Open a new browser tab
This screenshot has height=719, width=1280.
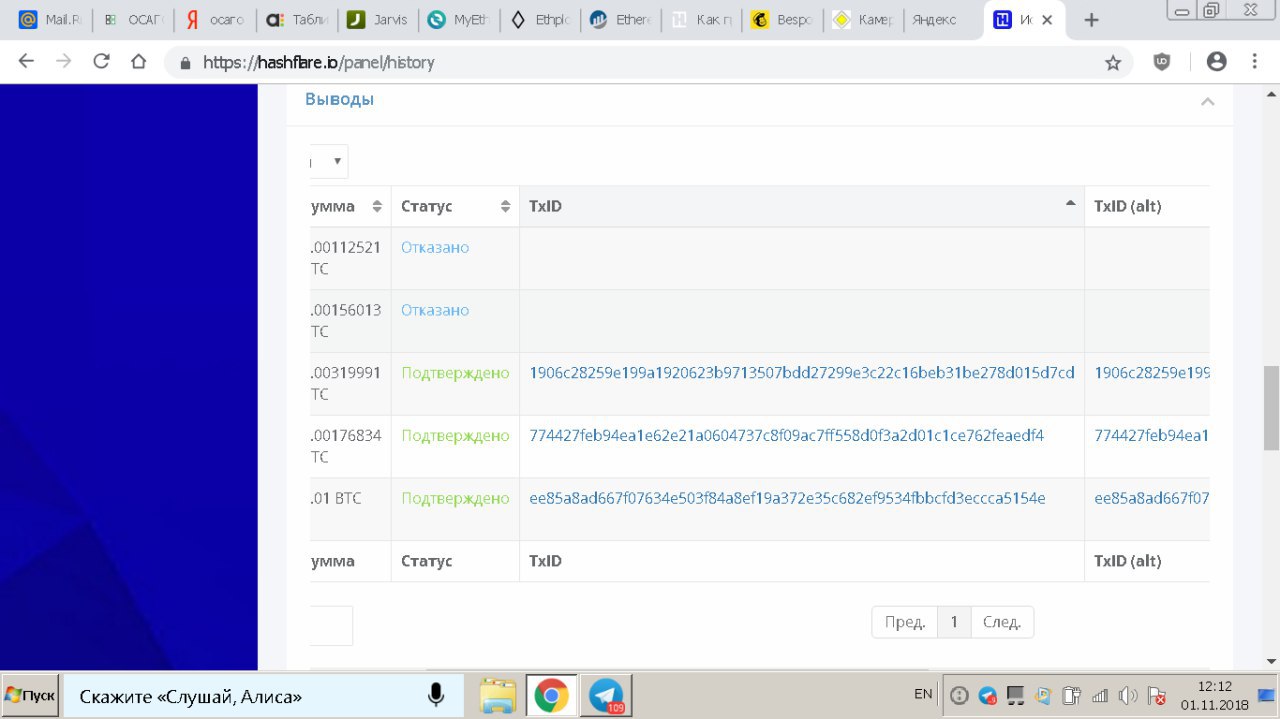(1092, 20)
